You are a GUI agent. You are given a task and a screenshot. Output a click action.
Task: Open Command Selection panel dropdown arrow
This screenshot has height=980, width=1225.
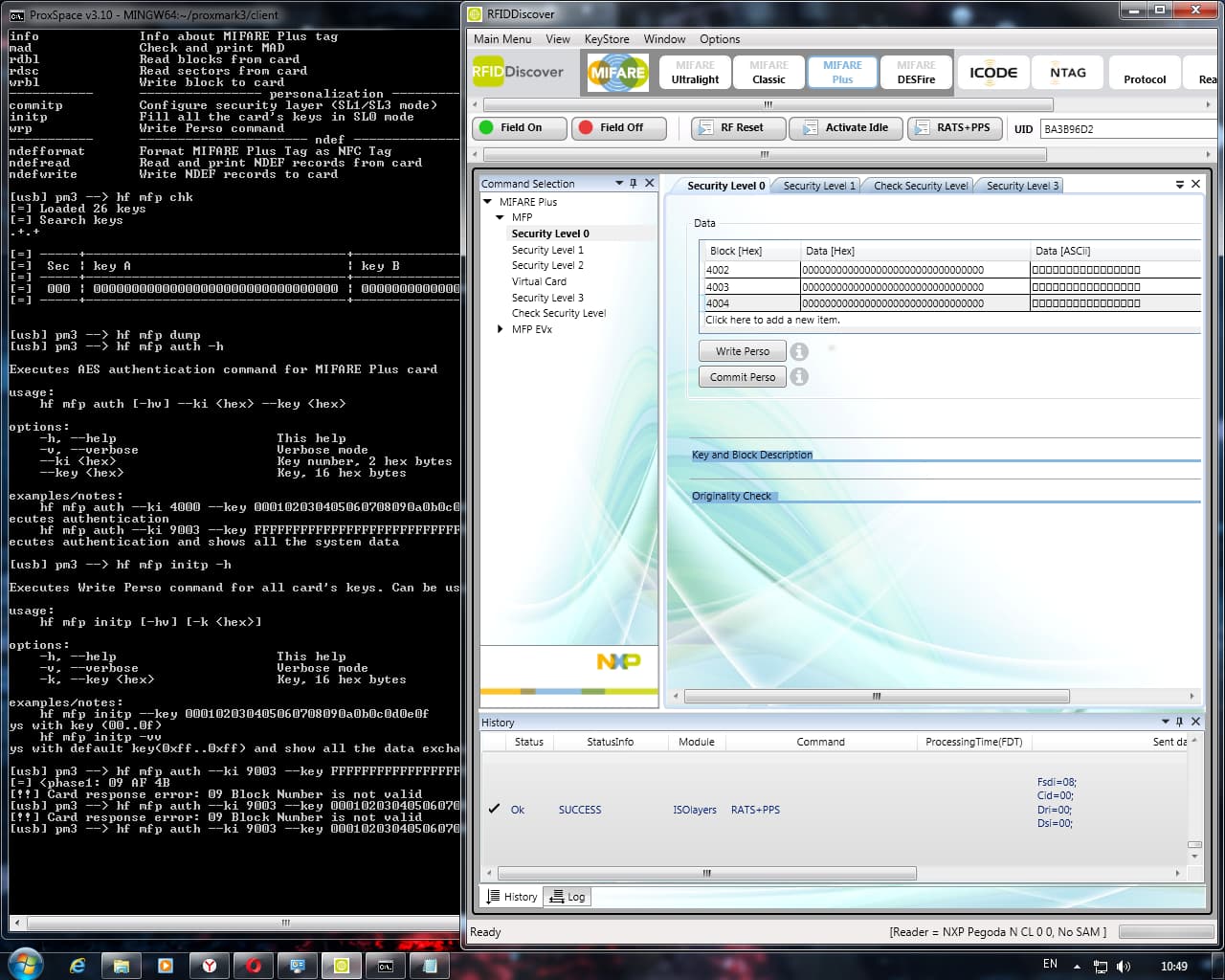(x=619, y=183)
